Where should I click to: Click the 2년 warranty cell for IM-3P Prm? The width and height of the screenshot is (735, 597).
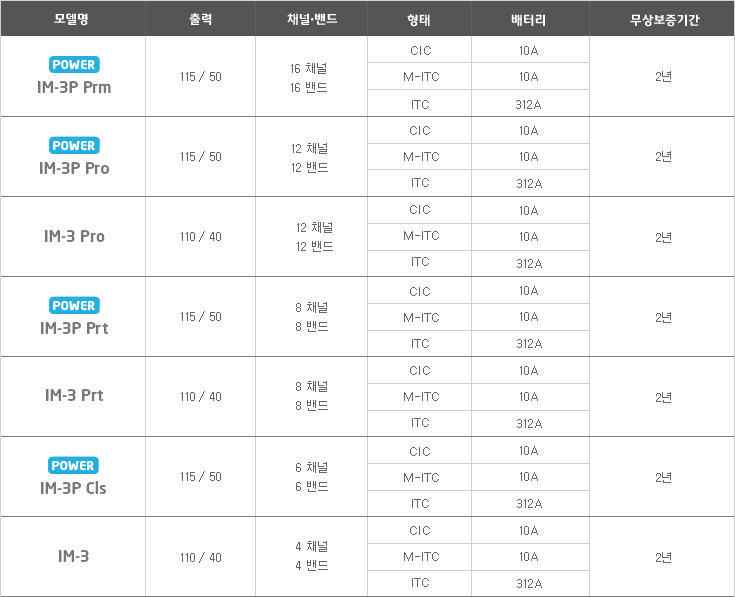tap(663, 77)
